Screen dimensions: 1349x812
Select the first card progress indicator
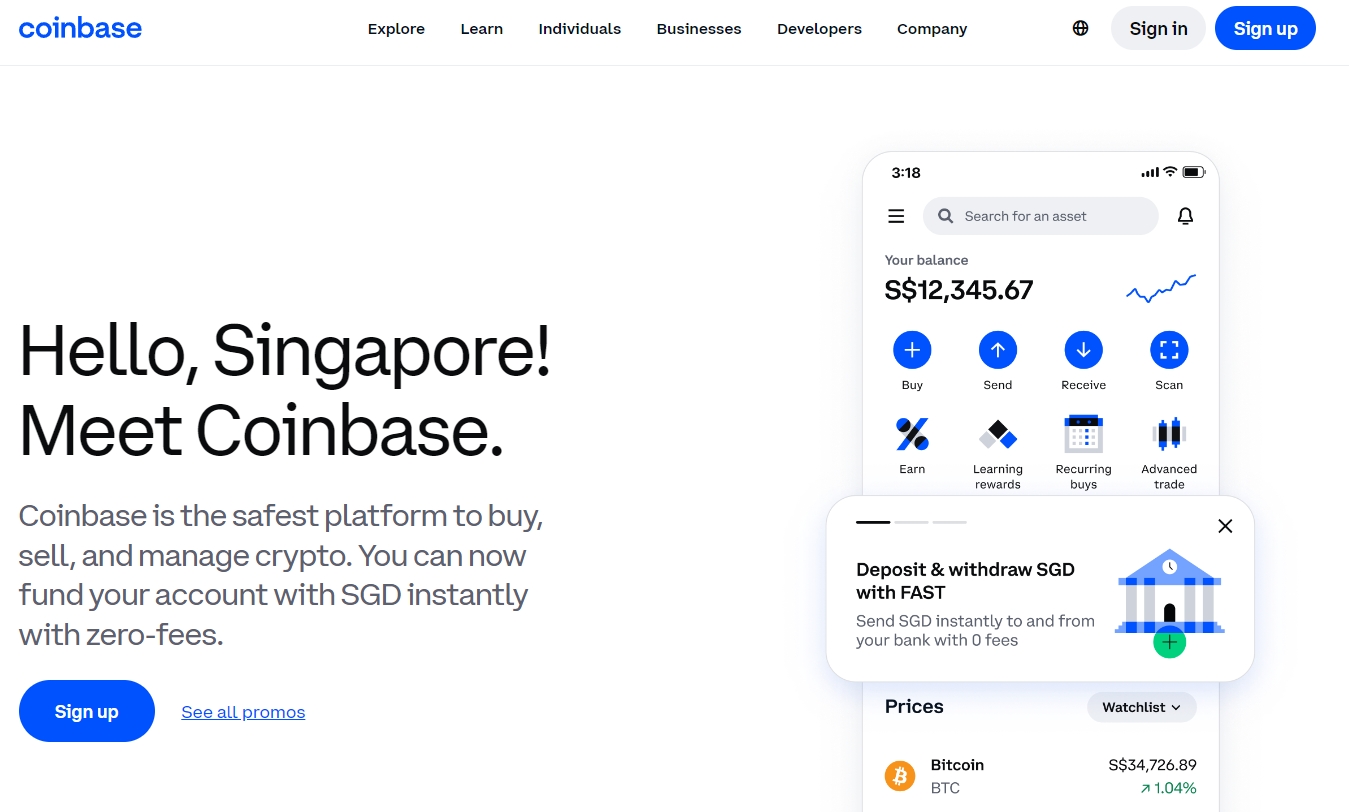click(873, 522)
